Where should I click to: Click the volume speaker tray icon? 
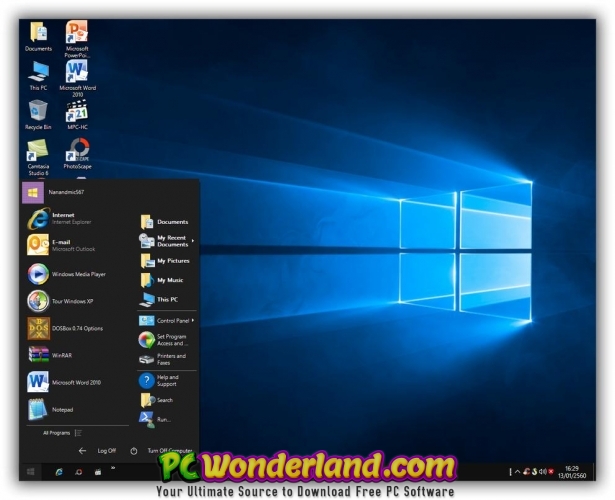(543, 472)
